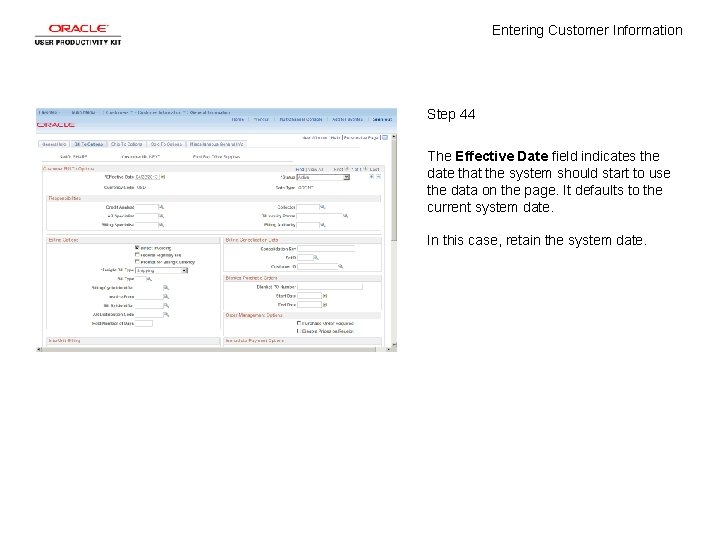The height and width of the screenshot is (540, 720).
Task: Open AR Distribution Code lookup magnifier
Action: coord(166,315)
